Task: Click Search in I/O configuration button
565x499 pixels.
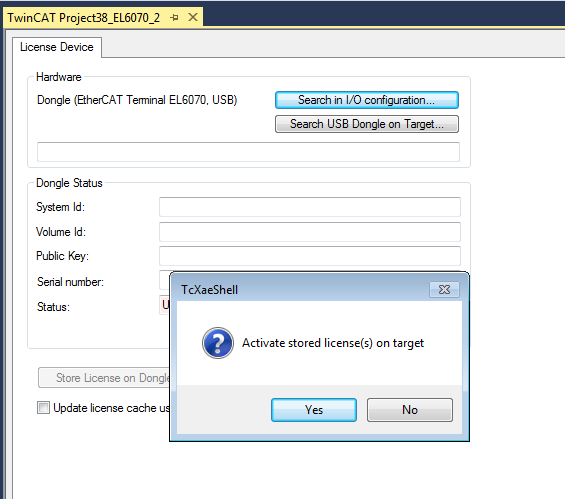Action: [367, 100]
